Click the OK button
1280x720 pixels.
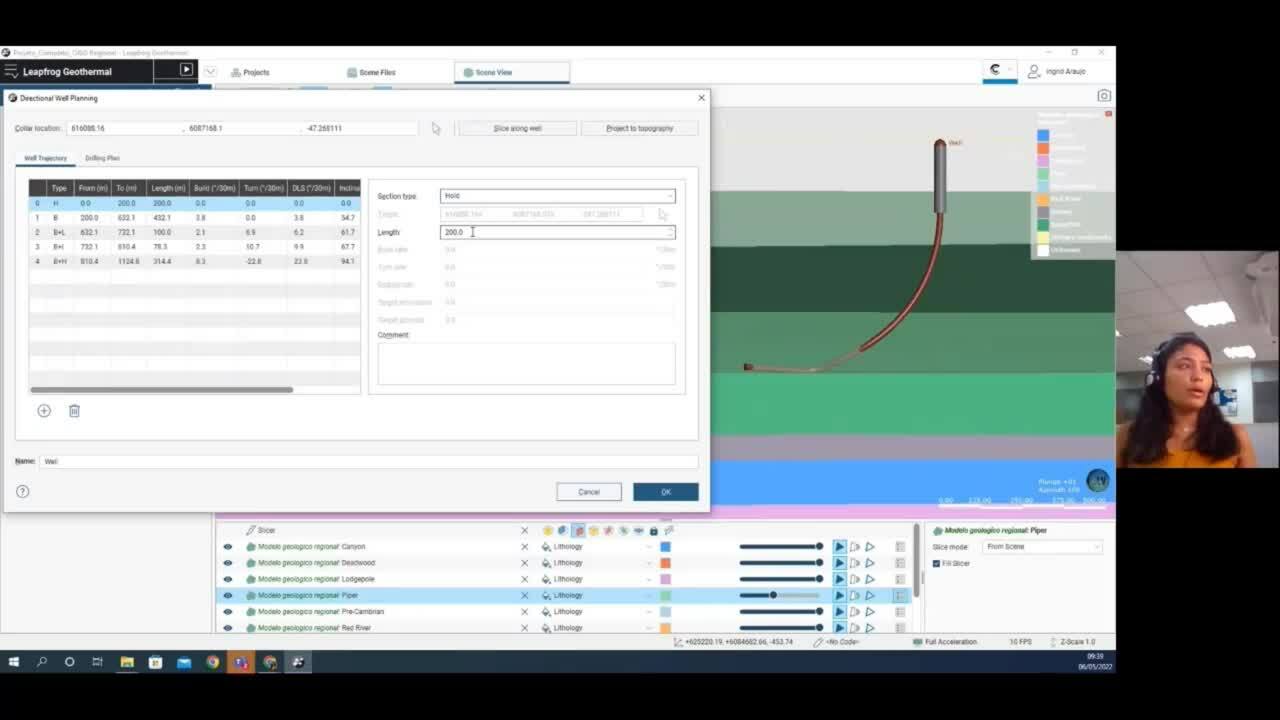666,492
